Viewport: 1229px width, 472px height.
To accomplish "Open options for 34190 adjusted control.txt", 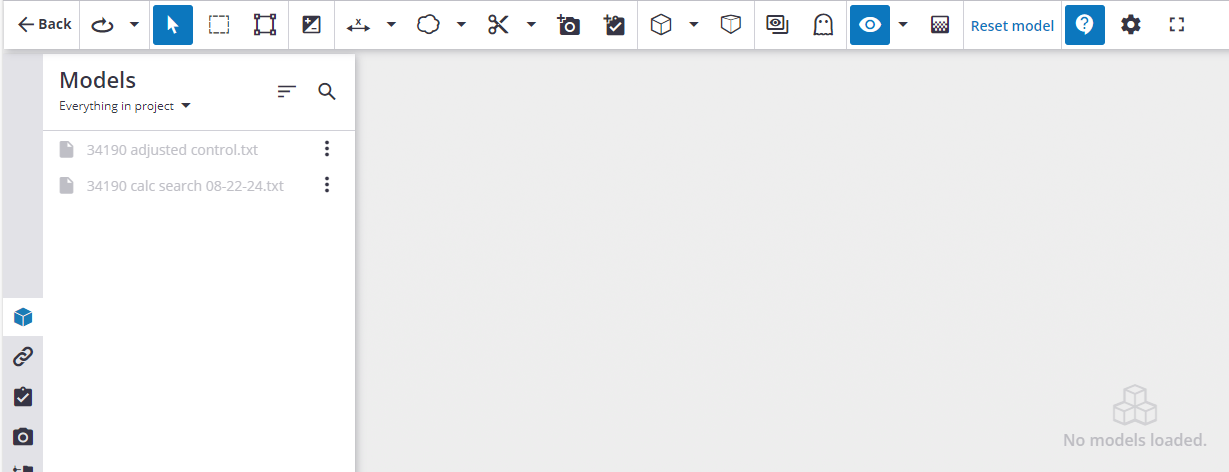I will pos(326,149).
